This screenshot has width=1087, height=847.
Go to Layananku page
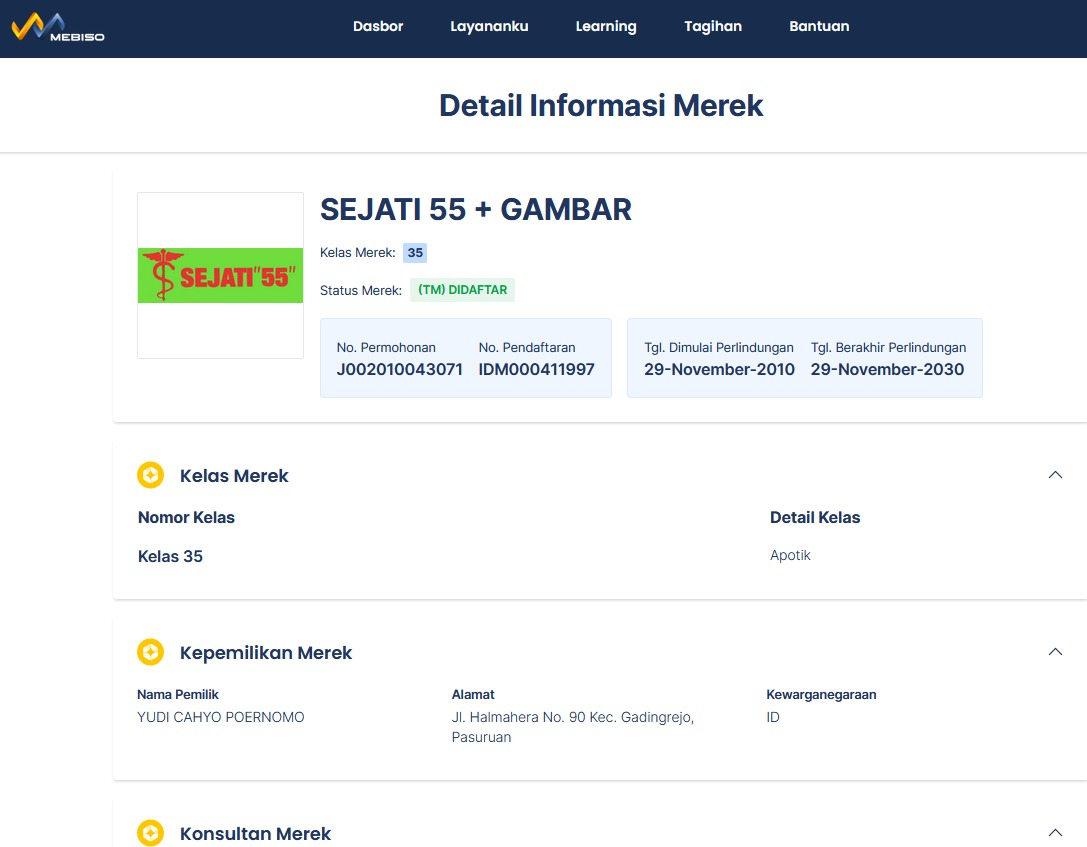(489, 26)
